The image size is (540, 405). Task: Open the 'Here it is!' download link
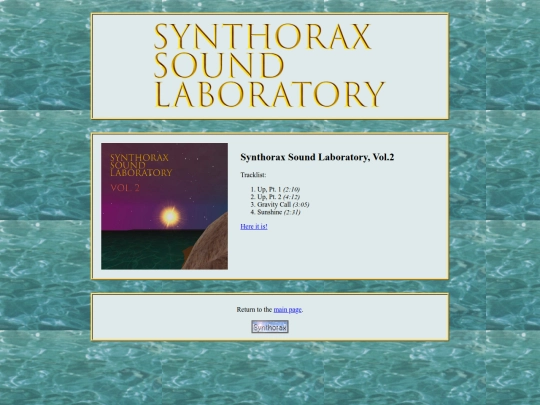point(254,227)
